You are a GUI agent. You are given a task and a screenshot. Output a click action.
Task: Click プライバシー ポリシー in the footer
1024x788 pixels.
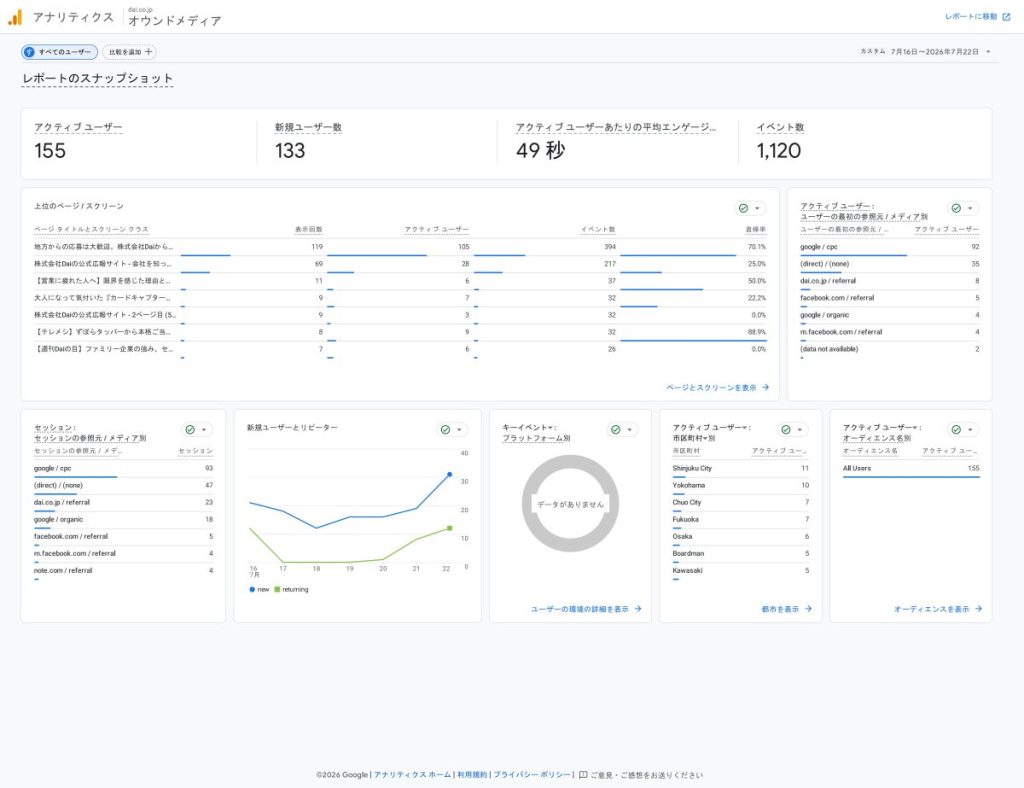pyautogui.click(x=532, y=775)
